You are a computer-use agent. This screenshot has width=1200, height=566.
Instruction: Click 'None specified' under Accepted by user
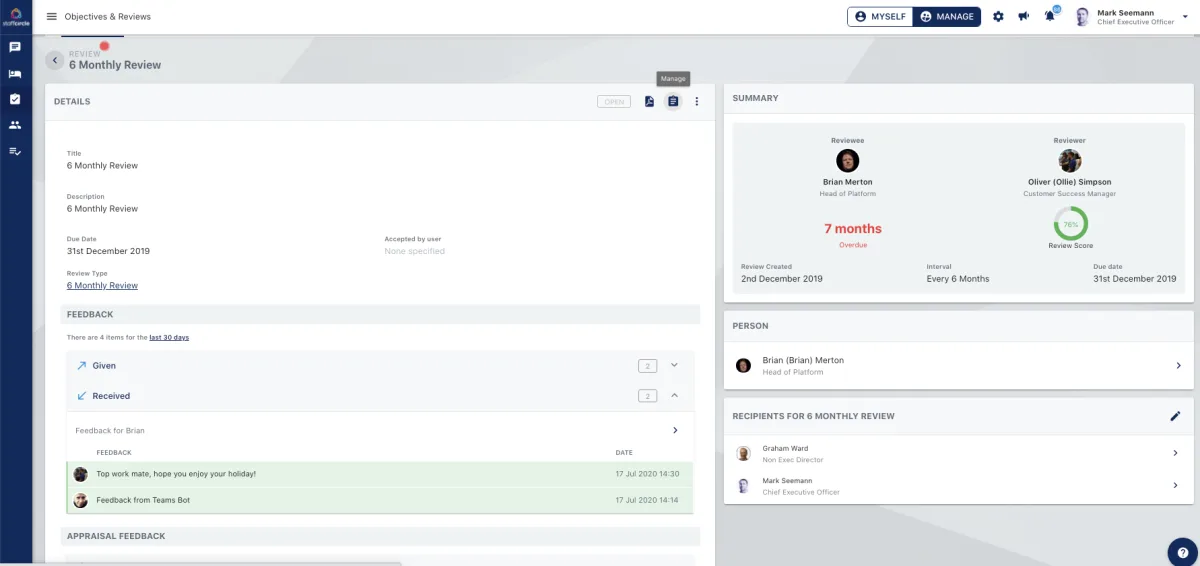pyautogui.click(x=414, y=251)
